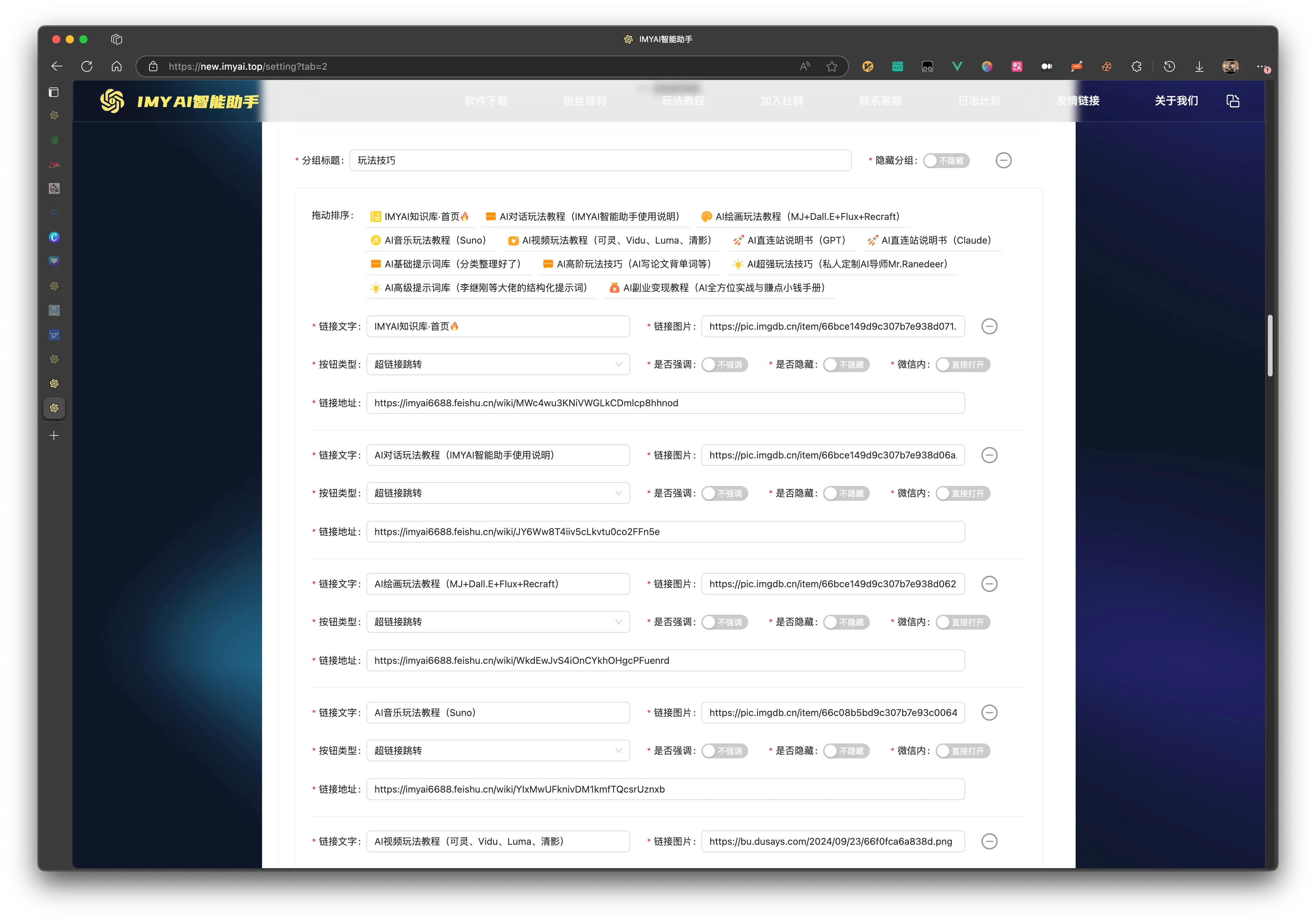Viewport: 1316px width, 921px height.
Task: Click the copy icon beside 关于我们
Action: pyautogui.click(x=1233, y=101)
